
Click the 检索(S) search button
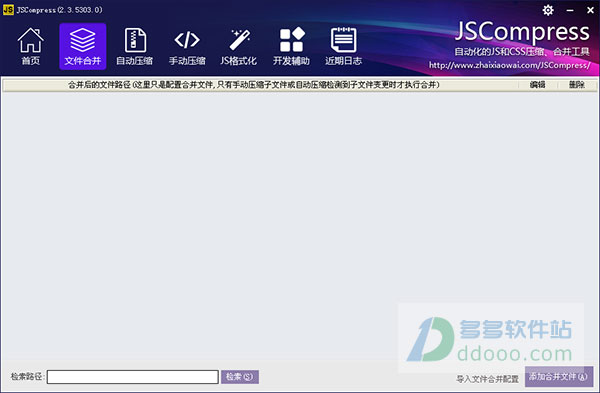(x=240, y=377)
